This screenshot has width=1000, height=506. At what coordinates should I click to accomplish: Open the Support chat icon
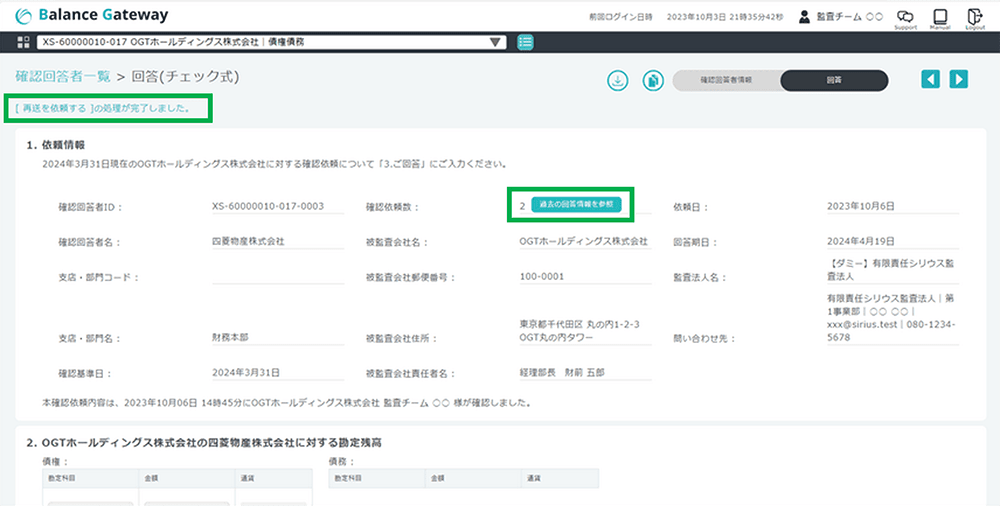tap(905, 17)
